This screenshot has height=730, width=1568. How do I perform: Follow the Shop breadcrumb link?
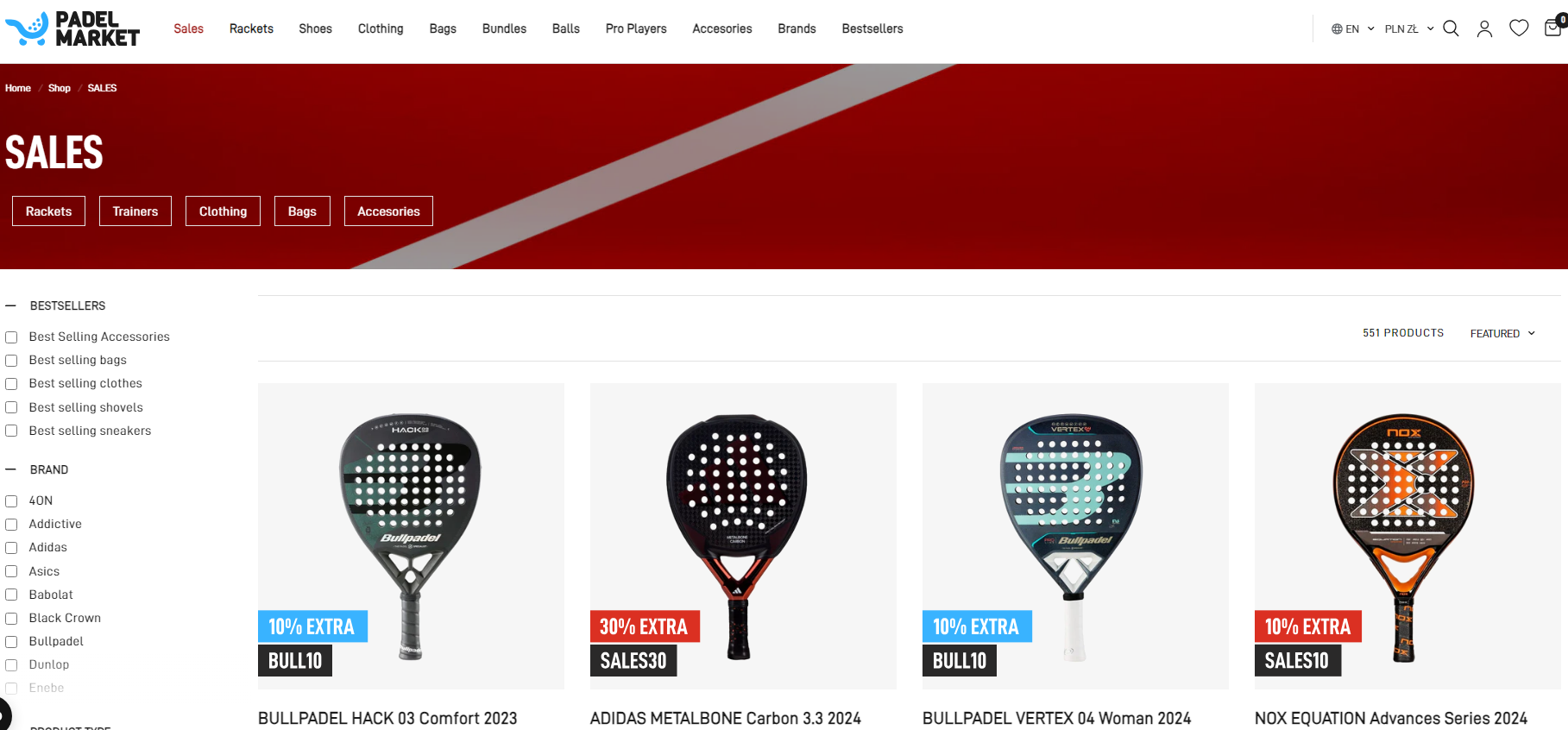pos(60,88)
